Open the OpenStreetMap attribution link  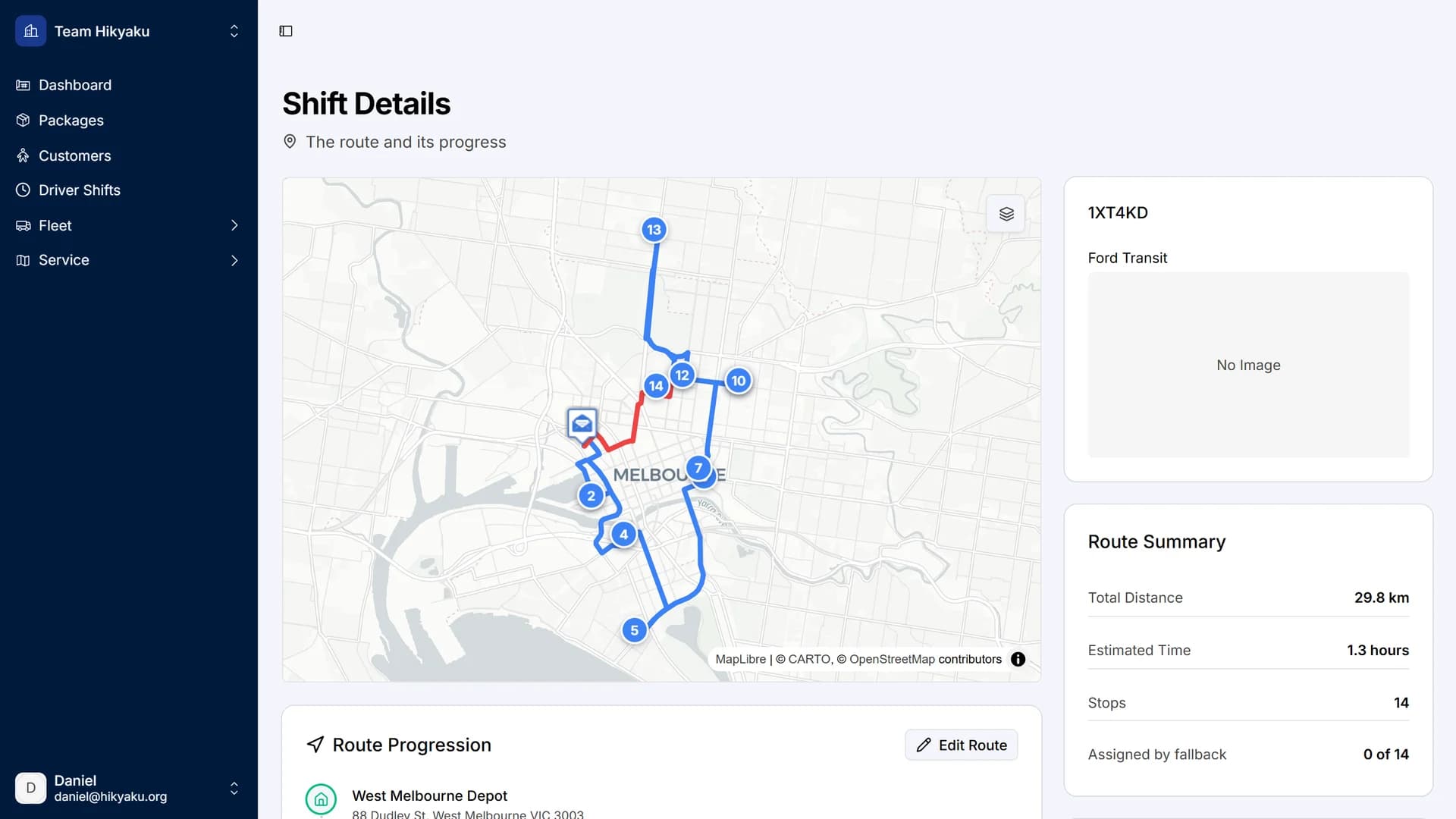click(x=892, y=659)
